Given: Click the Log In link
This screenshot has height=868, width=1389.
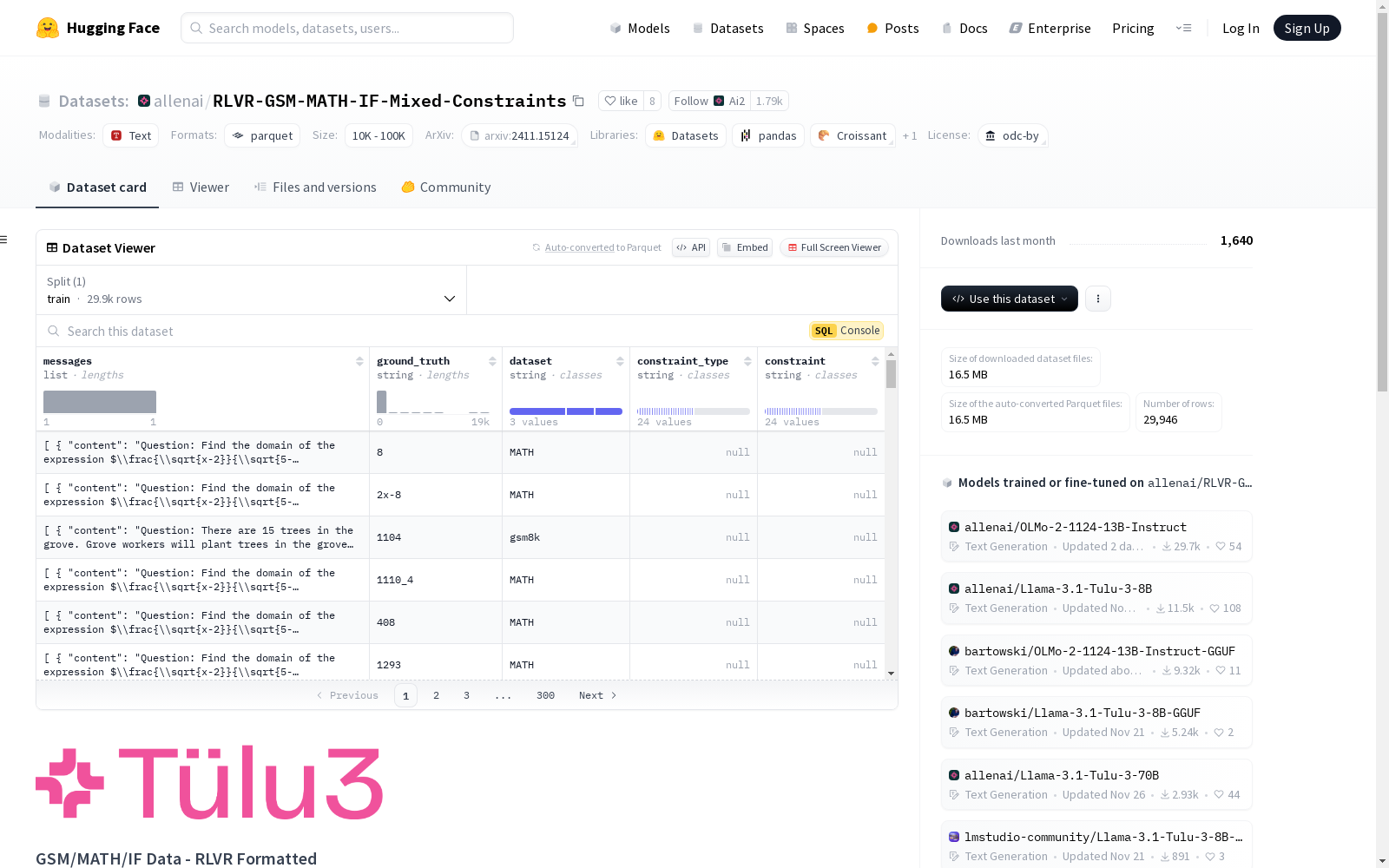Looking at the screenshot, I should pos(1241,28).
